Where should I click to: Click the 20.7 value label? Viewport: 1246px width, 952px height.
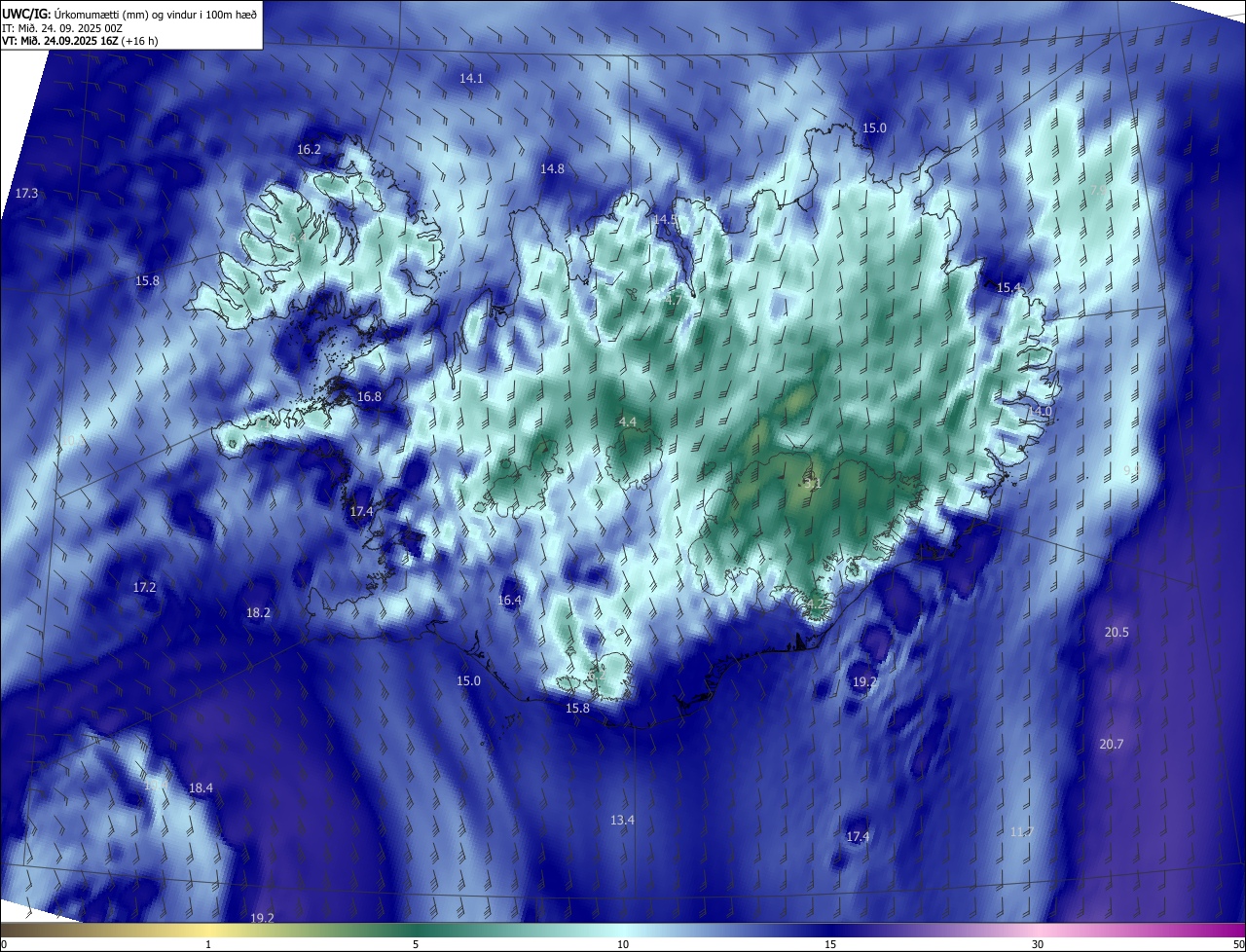pos(1111,745)
